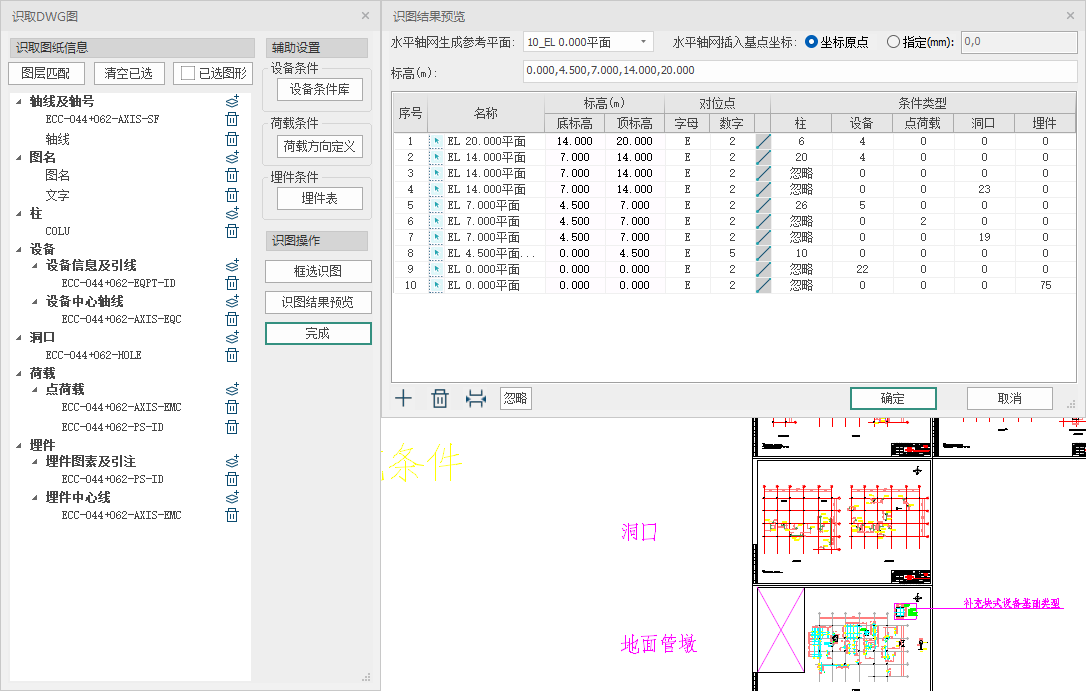1086x691 pixels.
Task: Enable the 已选图形 checkbox
Action: [x=187, y=73]
